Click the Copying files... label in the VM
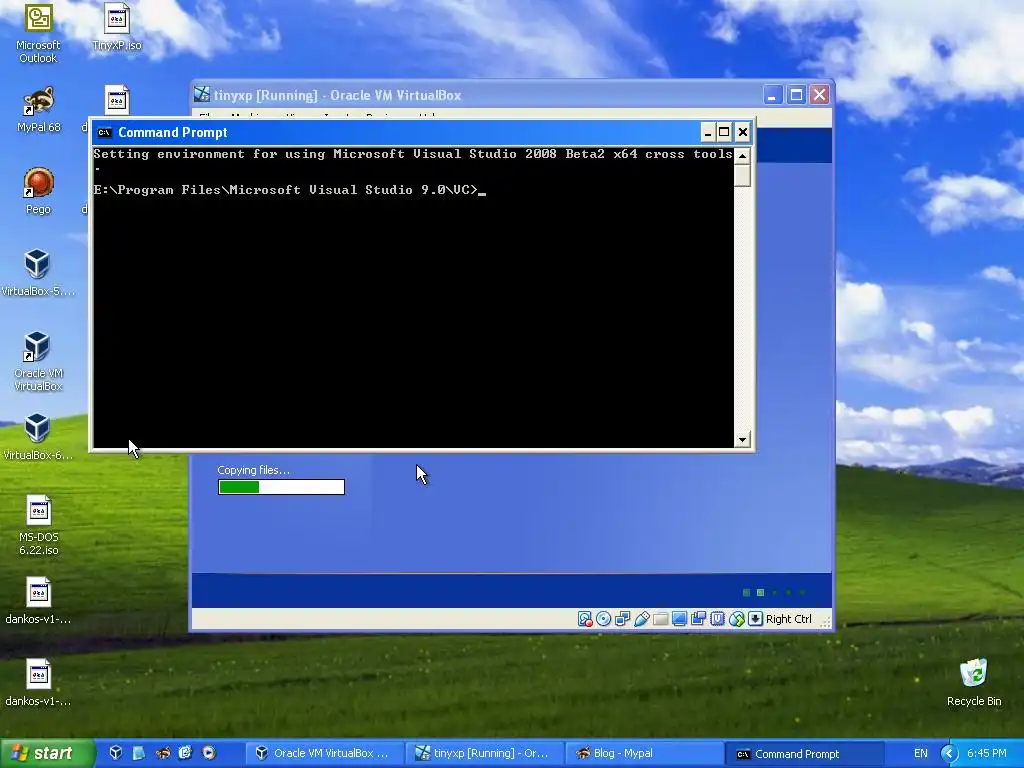1024x768 pixels. point(253,470)
